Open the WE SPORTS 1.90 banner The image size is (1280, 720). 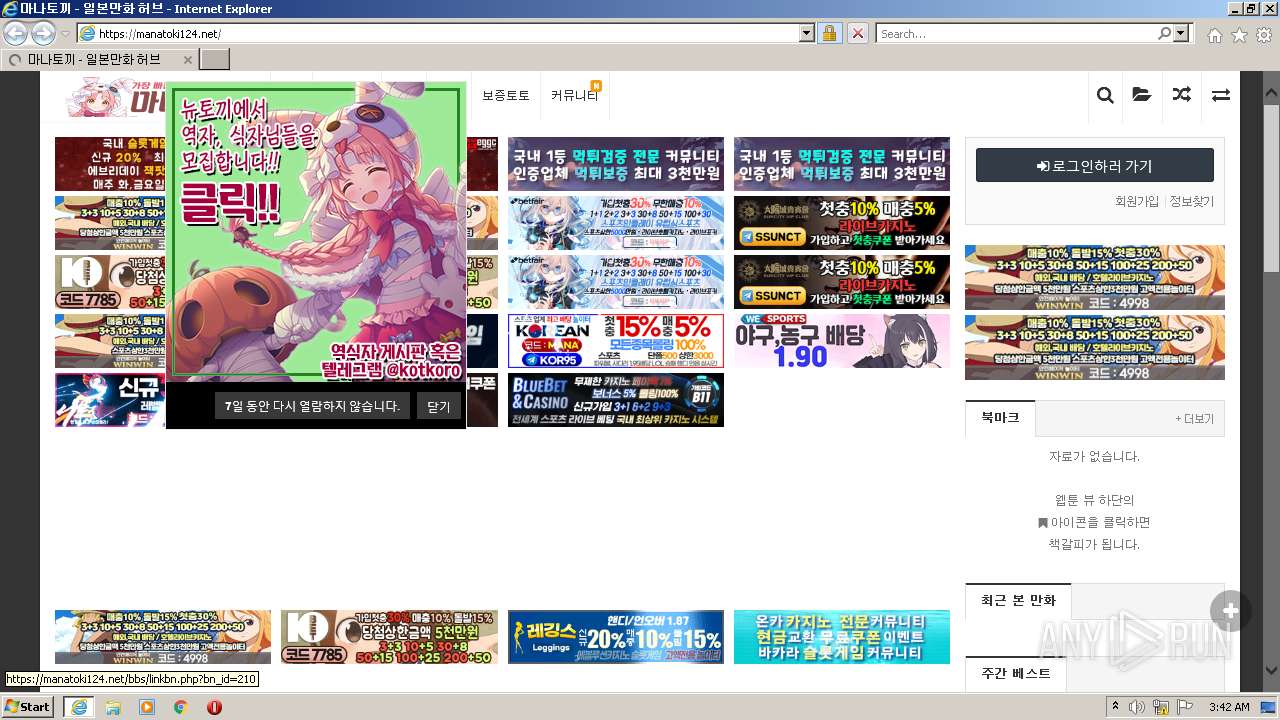(x=842, y=341)
